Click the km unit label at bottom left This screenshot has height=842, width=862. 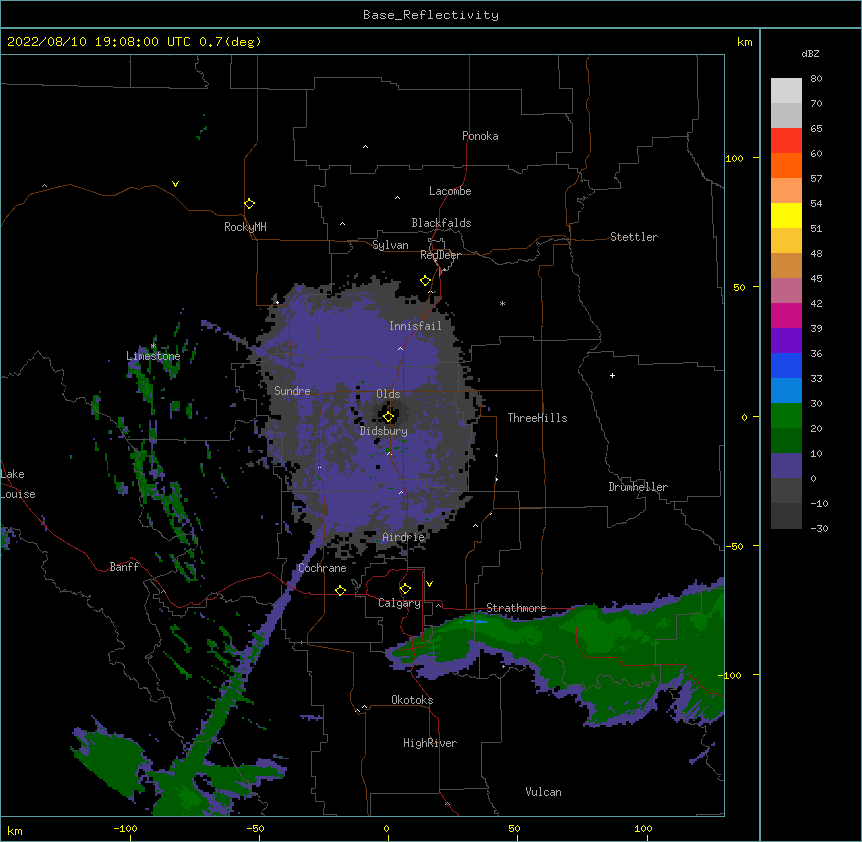click(x=14, y=830)
